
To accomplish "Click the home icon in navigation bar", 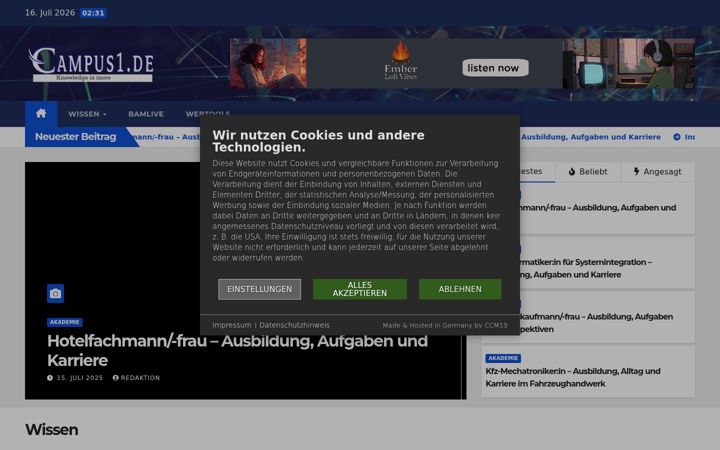I will coord(41,113).
